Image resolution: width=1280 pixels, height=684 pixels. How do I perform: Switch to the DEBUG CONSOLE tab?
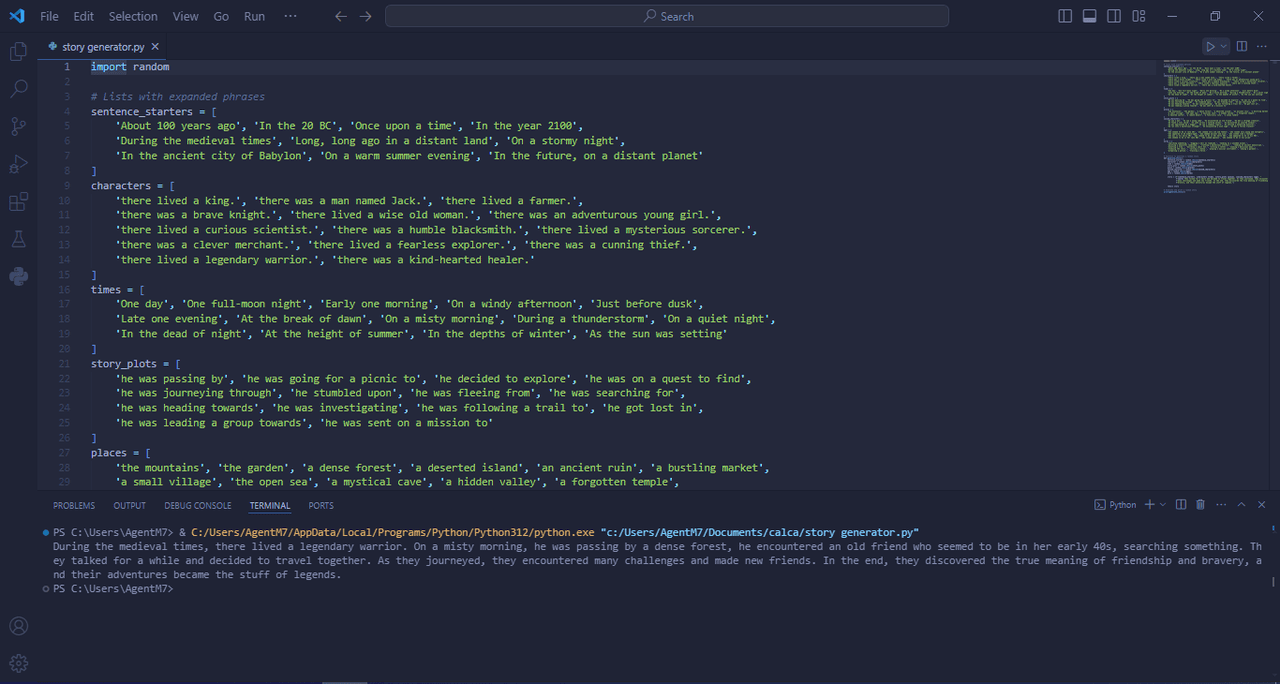pyautogui.click(x=198, y=506)
